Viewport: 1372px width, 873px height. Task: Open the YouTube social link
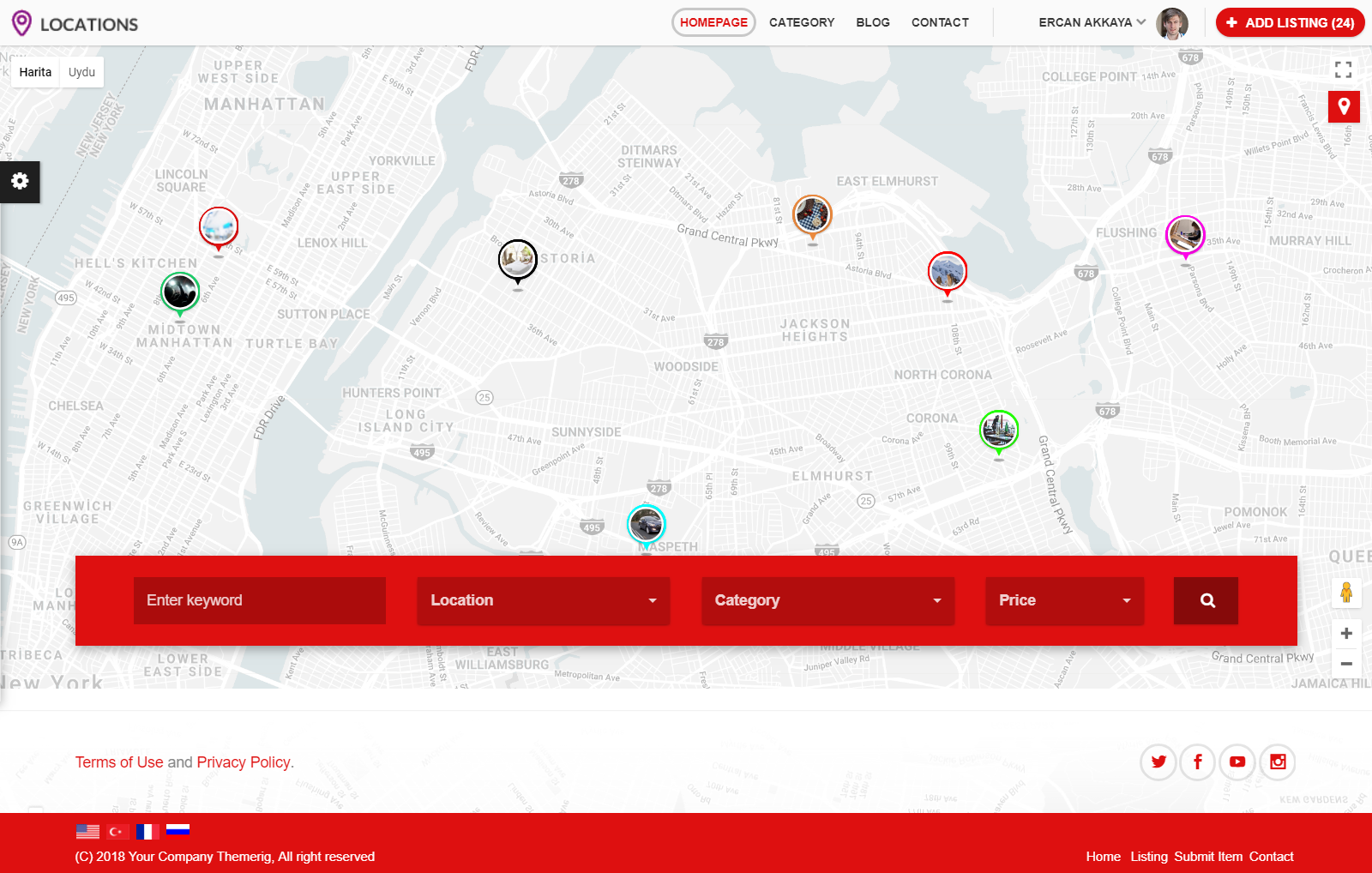pos(1237,762)
